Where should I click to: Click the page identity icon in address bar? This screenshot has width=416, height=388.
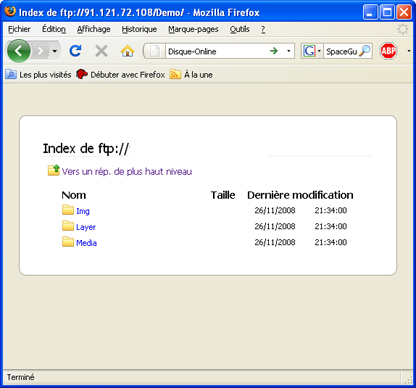coord(155,51)
